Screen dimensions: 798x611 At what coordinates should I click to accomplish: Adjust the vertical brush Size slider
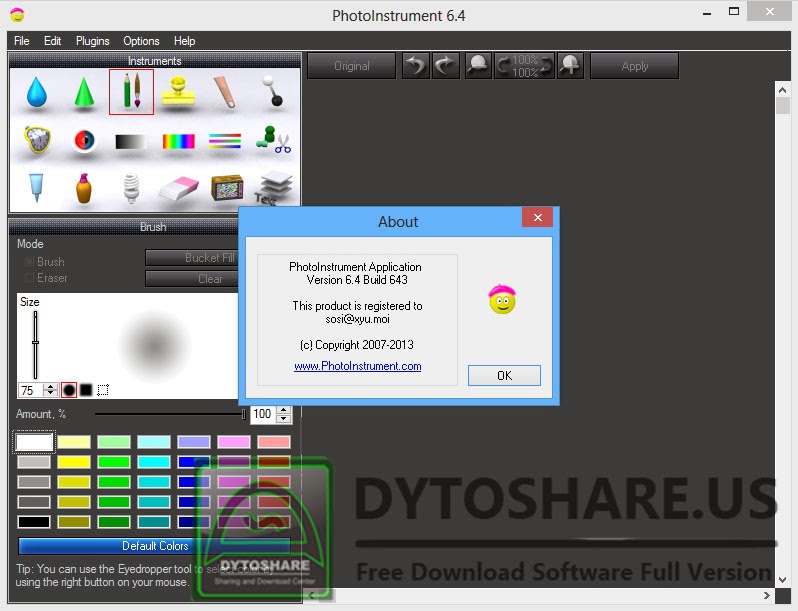click(x=35, y=344)
